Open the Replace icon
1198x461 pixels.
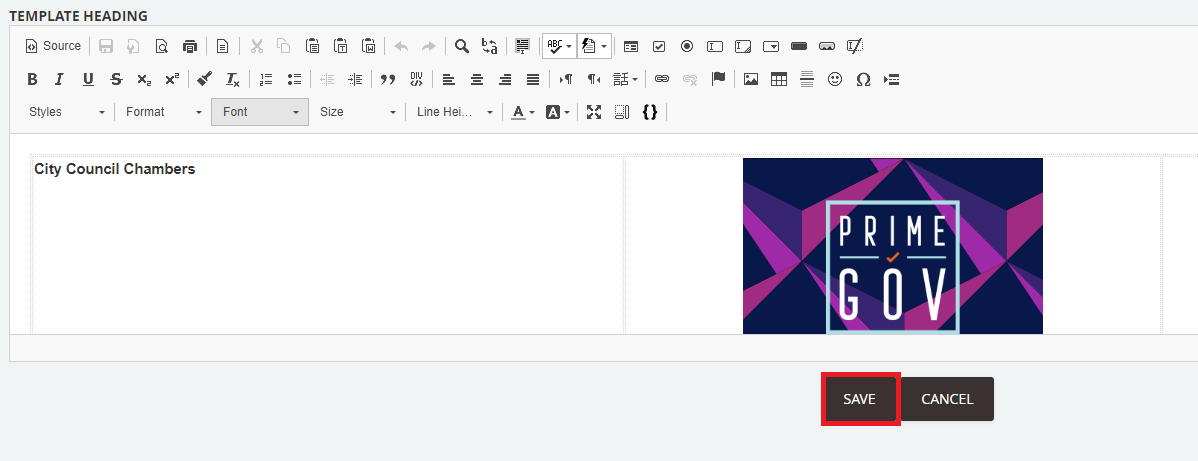tap(490, 46)
